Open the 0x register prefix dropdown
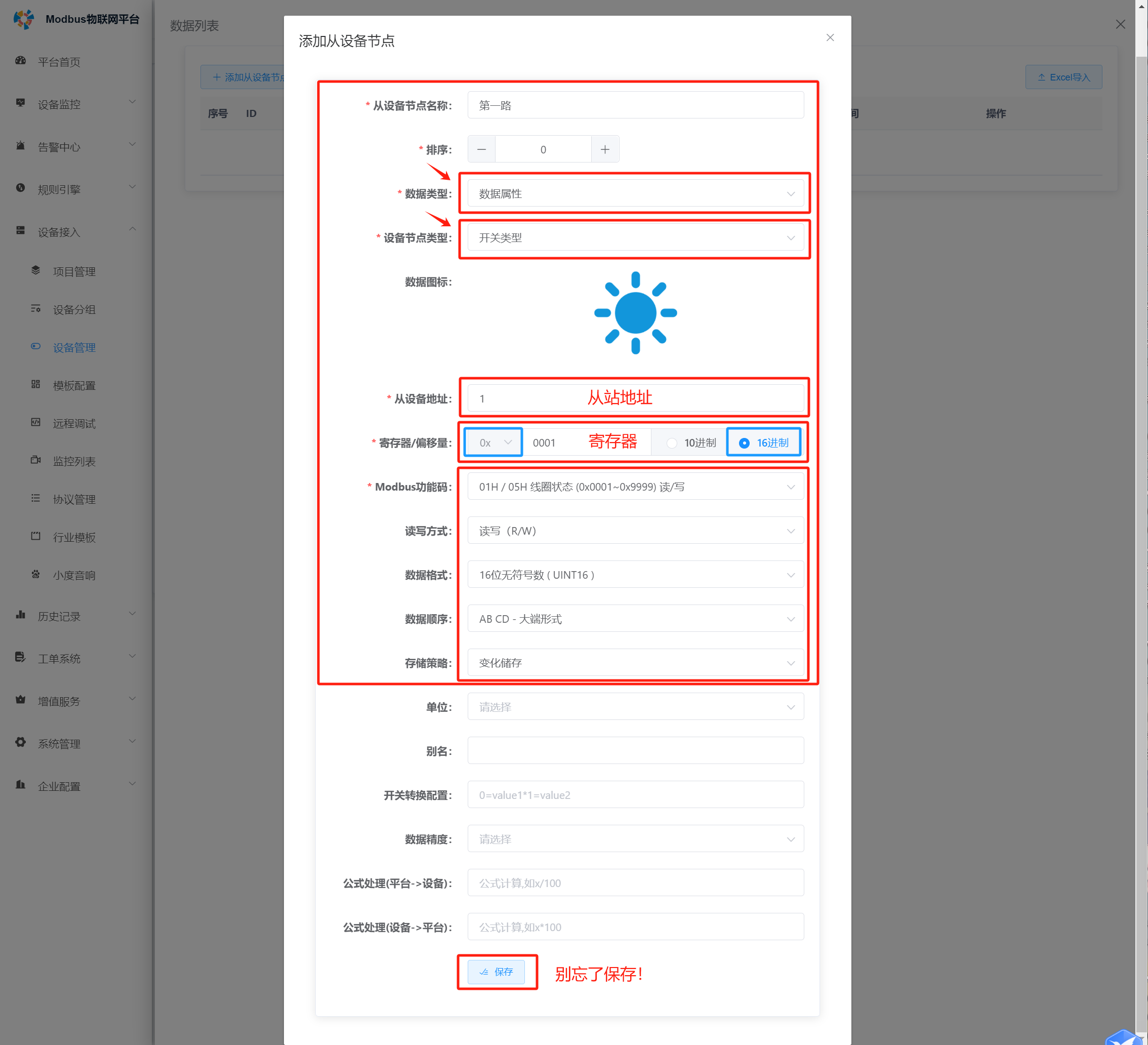This screenshot has width=1148, height=1045. point(493,443)
